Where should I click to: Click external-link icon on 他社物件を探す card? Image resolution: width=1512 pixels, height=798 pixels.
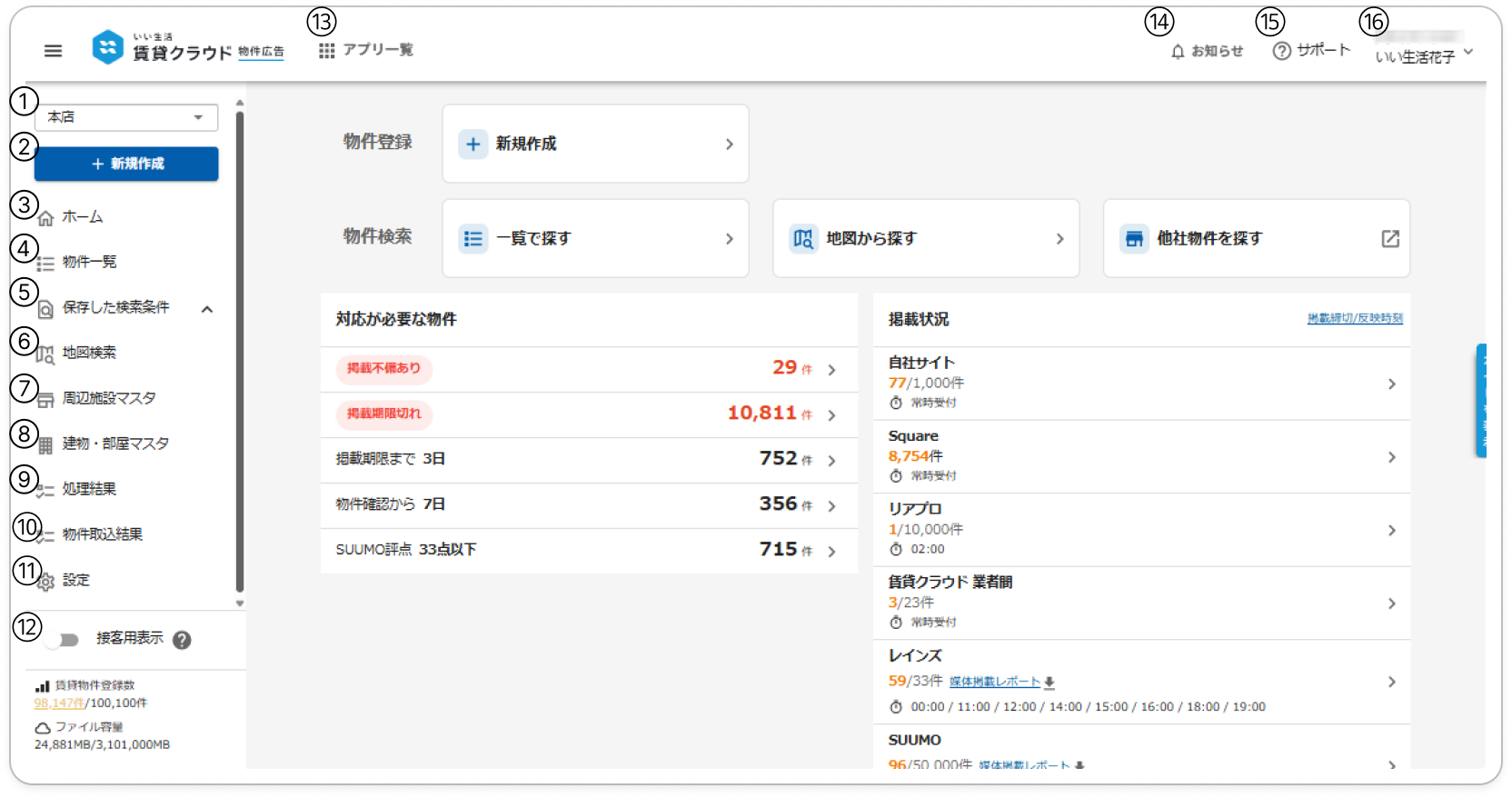pos(1390,238)
